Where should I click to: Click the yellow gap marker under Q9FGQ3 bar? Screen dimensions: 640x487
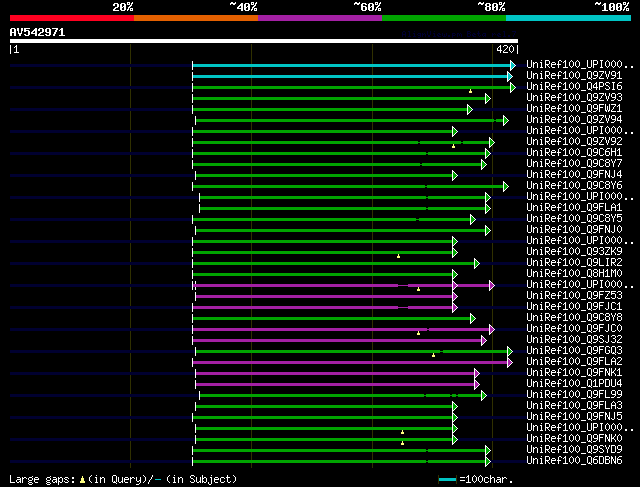pos(433,355)
